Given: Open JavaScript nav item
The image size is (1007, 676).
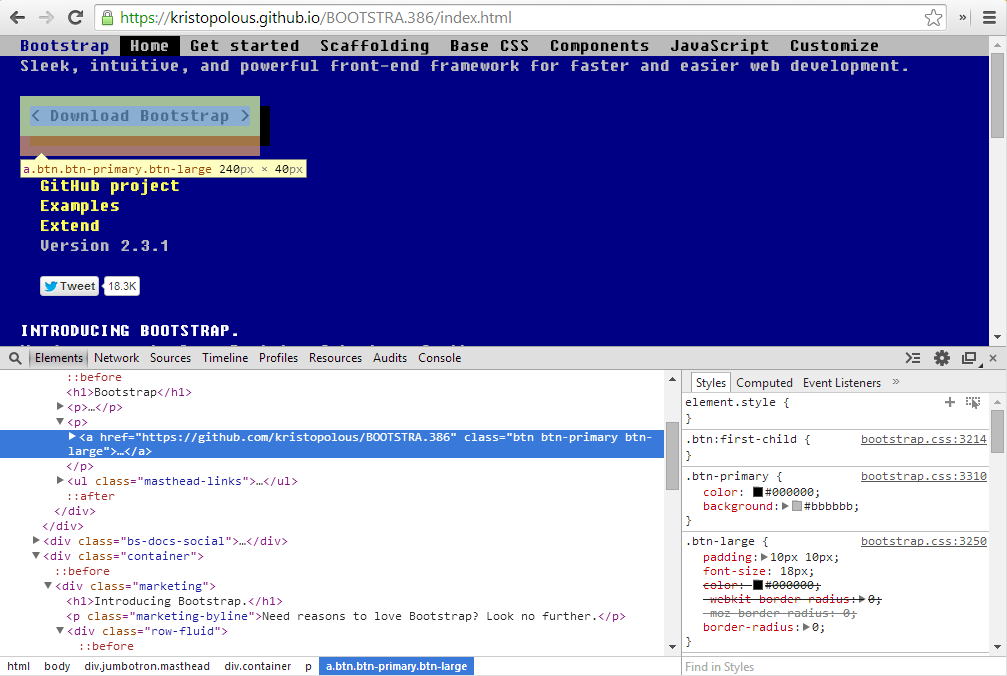Looking at the screenshot, I should click(719, 46).
